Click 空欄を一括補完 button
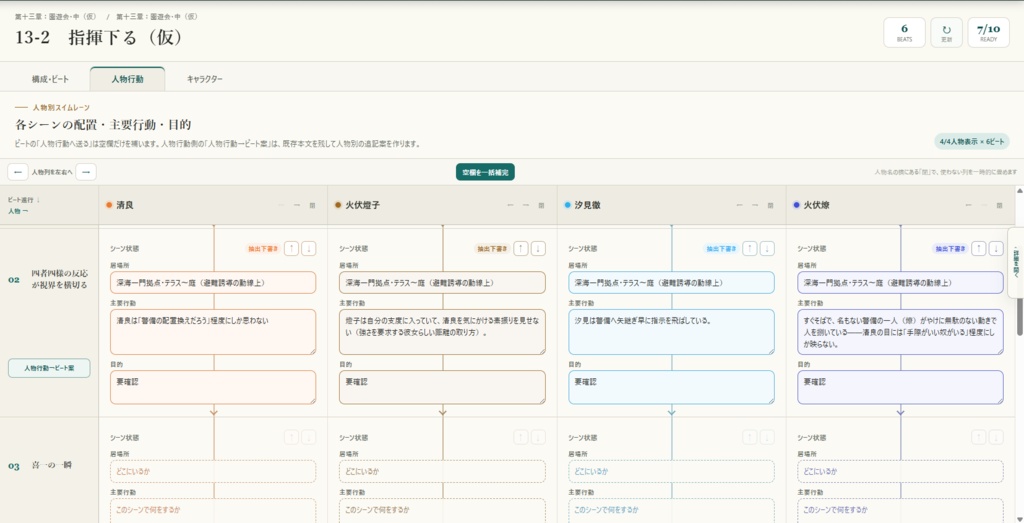Image resolution: width=1024 pixels, height=523 pixels. coord(485,172)
